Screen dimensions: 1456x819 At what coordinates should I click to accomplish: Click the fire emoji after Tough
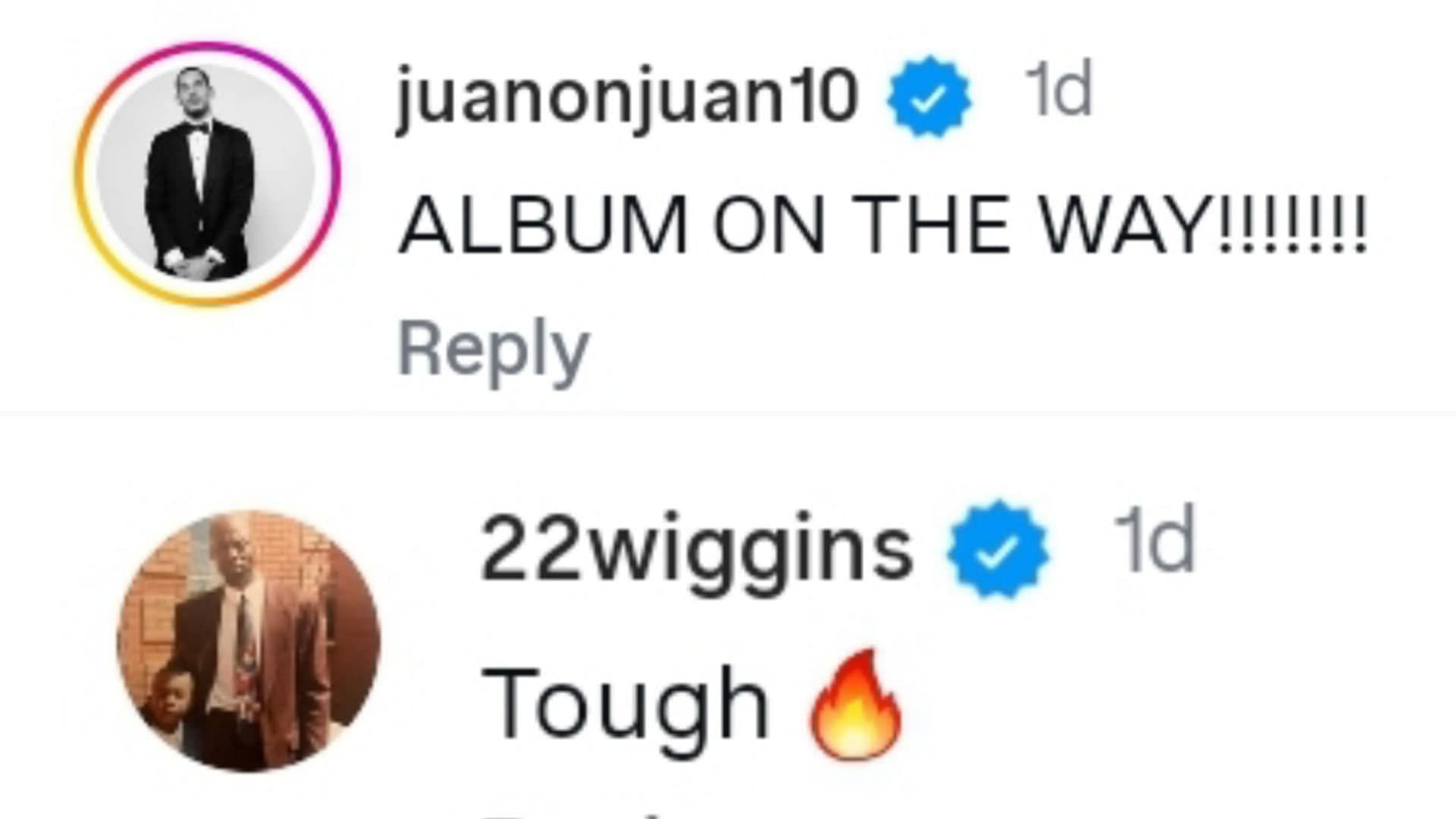[856, 704]
